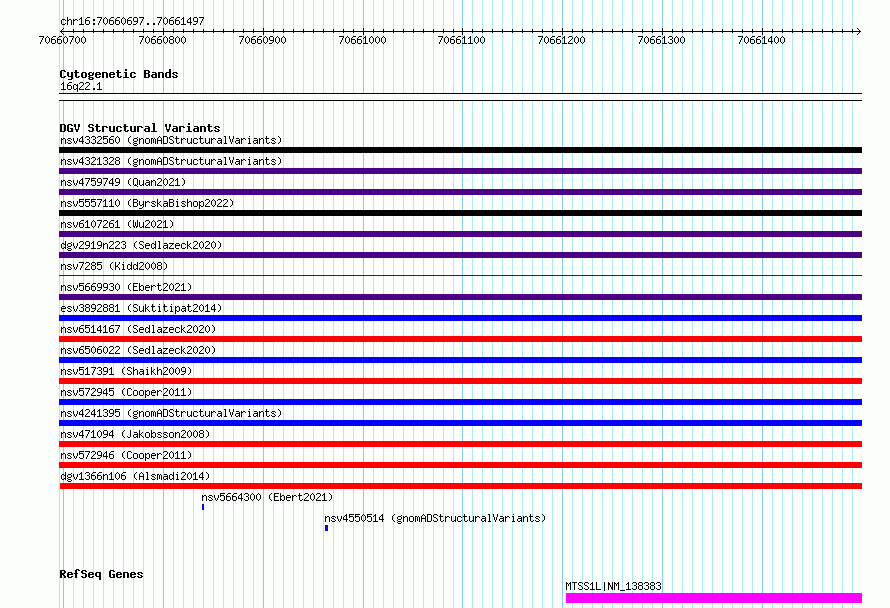Click the Cytogenetic Bands track heading
890x608 pixels.
pos(119,74)
